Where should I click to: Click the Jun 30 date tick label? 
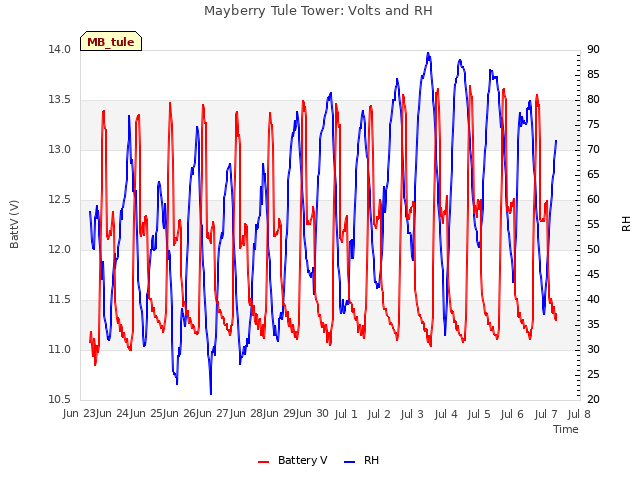click(x=311, y=414)
